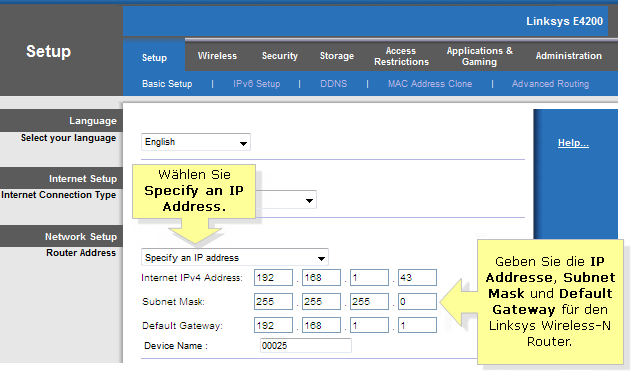Click second octet field of IPv4 Address
Image resolution: width=632 pixels, height=372 pixels.
(321, 278)
